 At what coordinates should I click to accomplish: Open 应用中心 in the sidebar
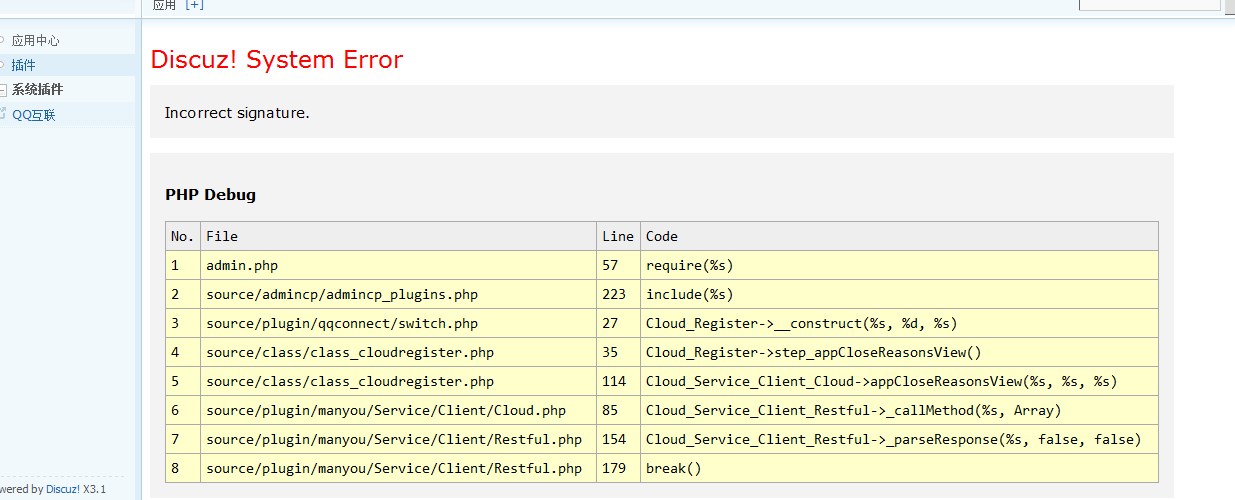pyautogui.click(x=35, y=41)
